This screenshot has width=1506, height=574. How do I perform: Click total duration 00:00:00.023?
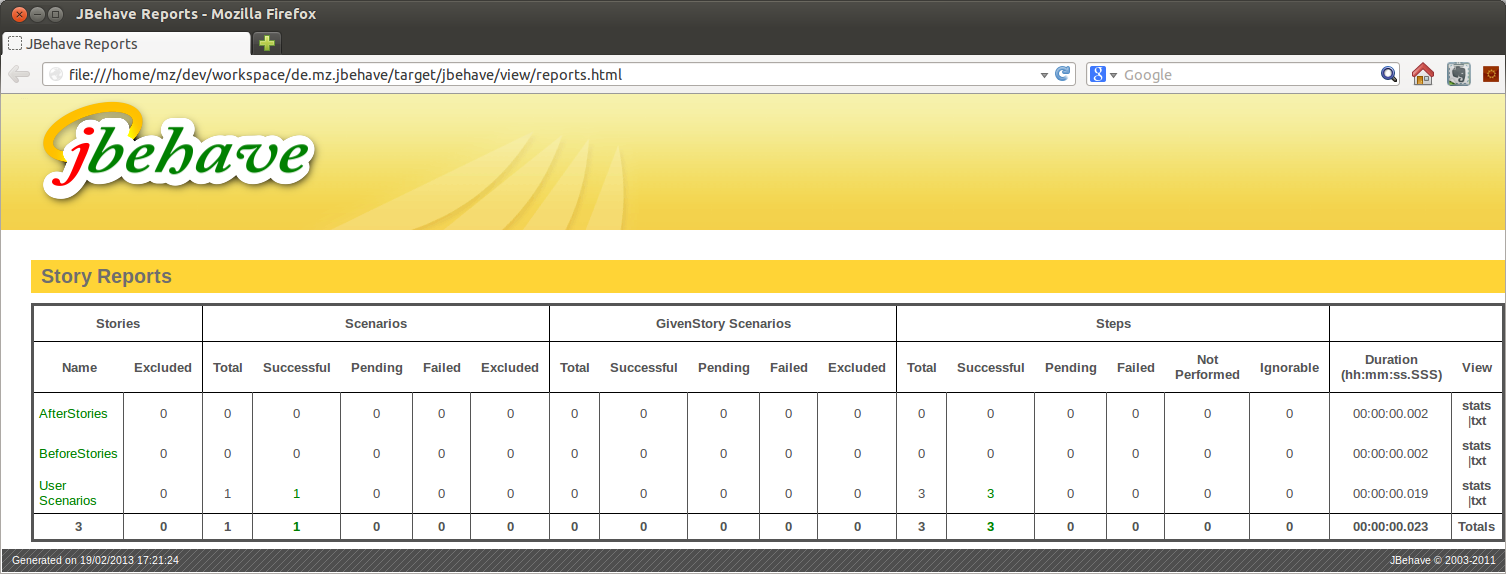pos(1391,526)
